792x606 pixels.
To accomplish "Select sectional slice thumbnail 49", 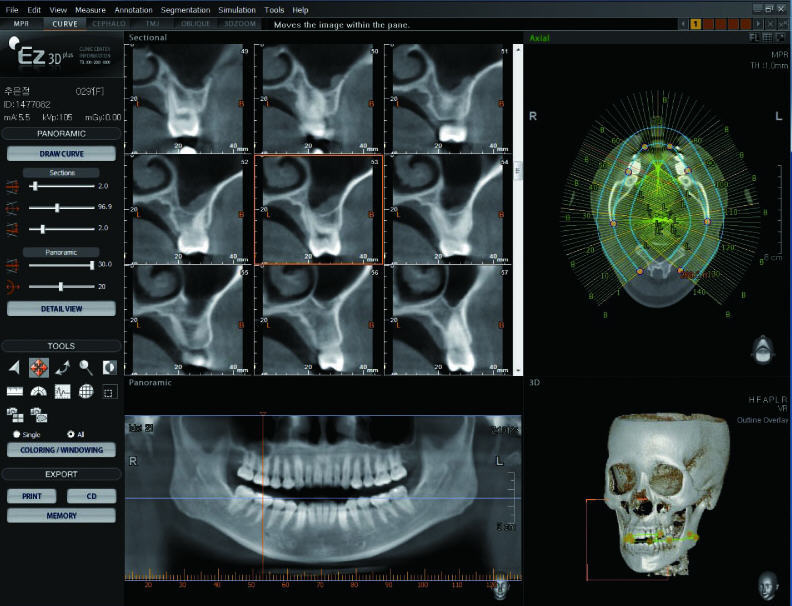I will click(x=189, y=98).
